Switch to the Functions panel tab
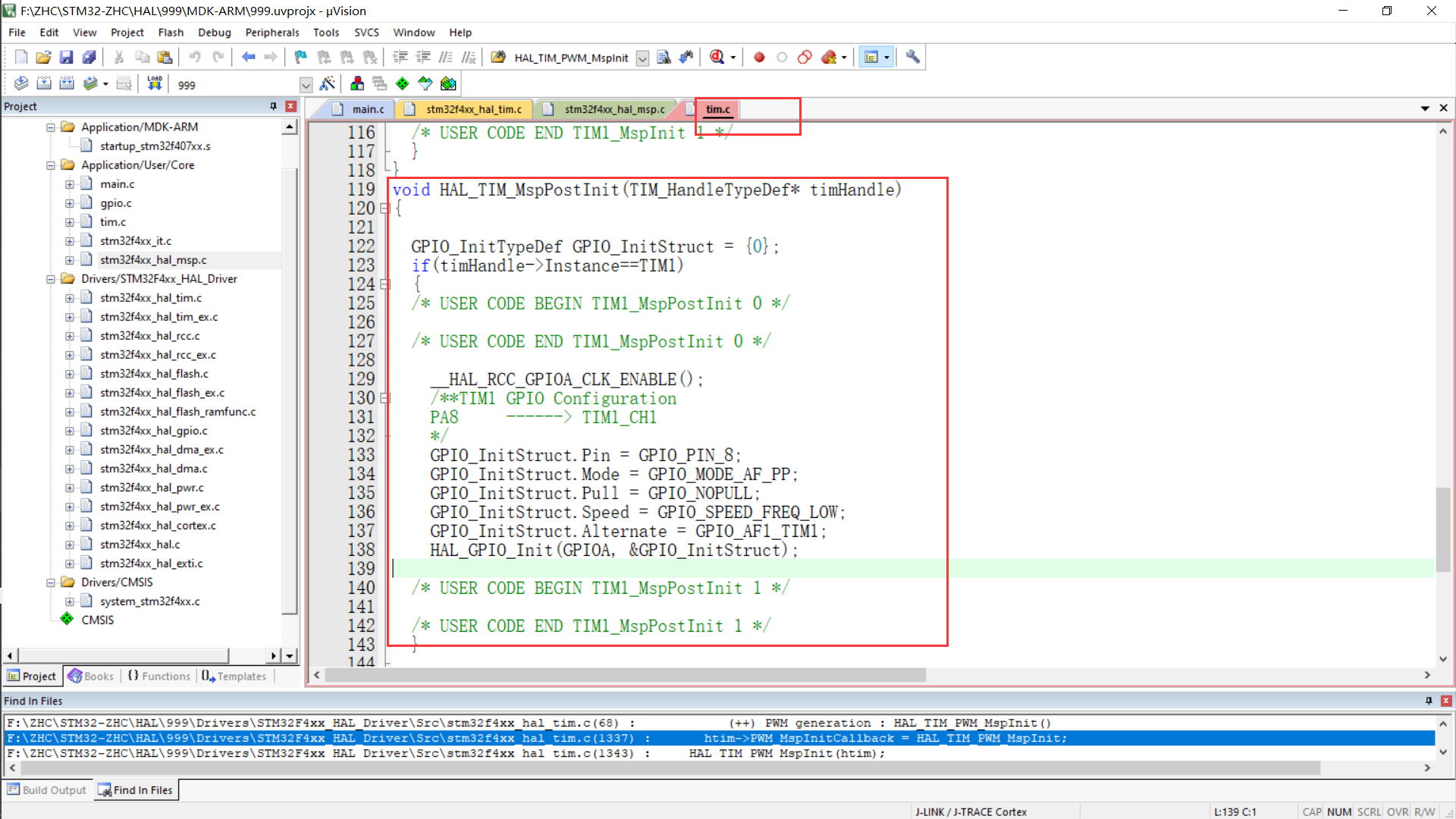This screenshot has width=1456, height=819. [x=158, y=676]
